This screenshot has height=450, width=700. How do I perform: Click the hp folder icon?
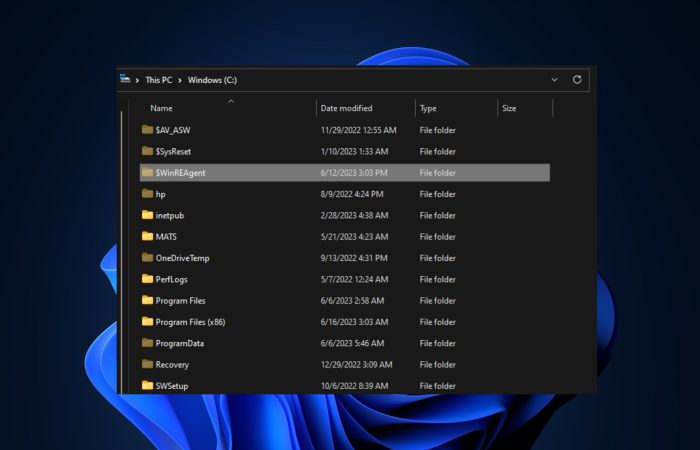coord(147,194)
